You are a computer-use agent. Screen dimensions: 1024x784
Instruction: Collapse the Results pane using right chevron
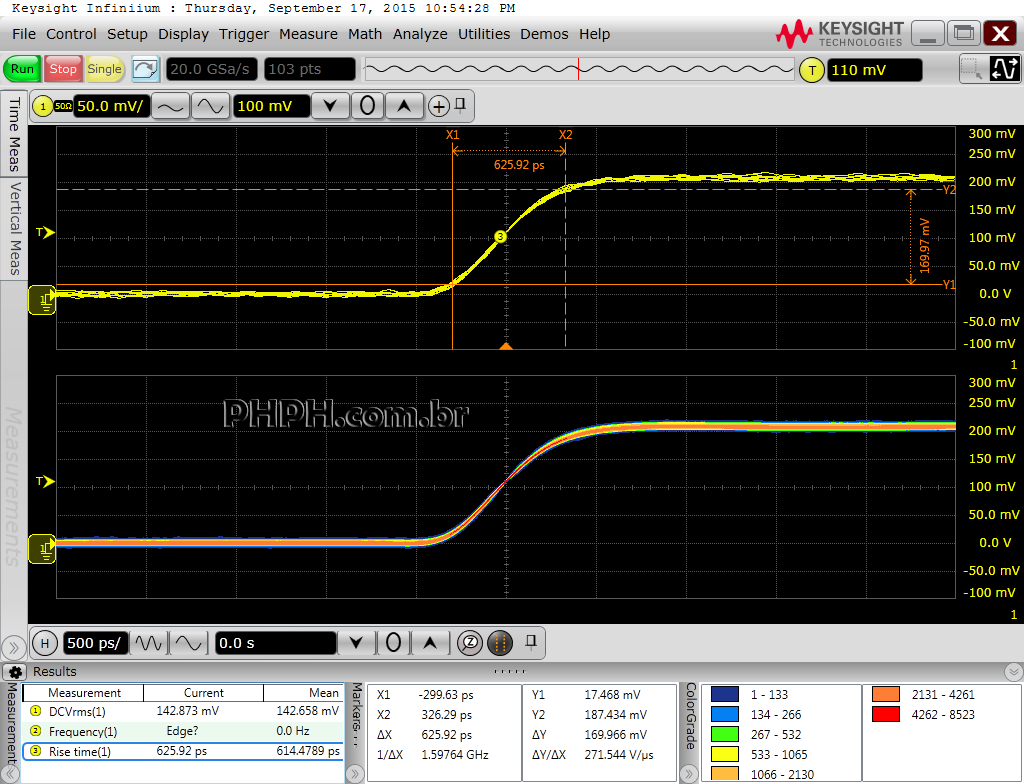click(x=1013, y=672)
